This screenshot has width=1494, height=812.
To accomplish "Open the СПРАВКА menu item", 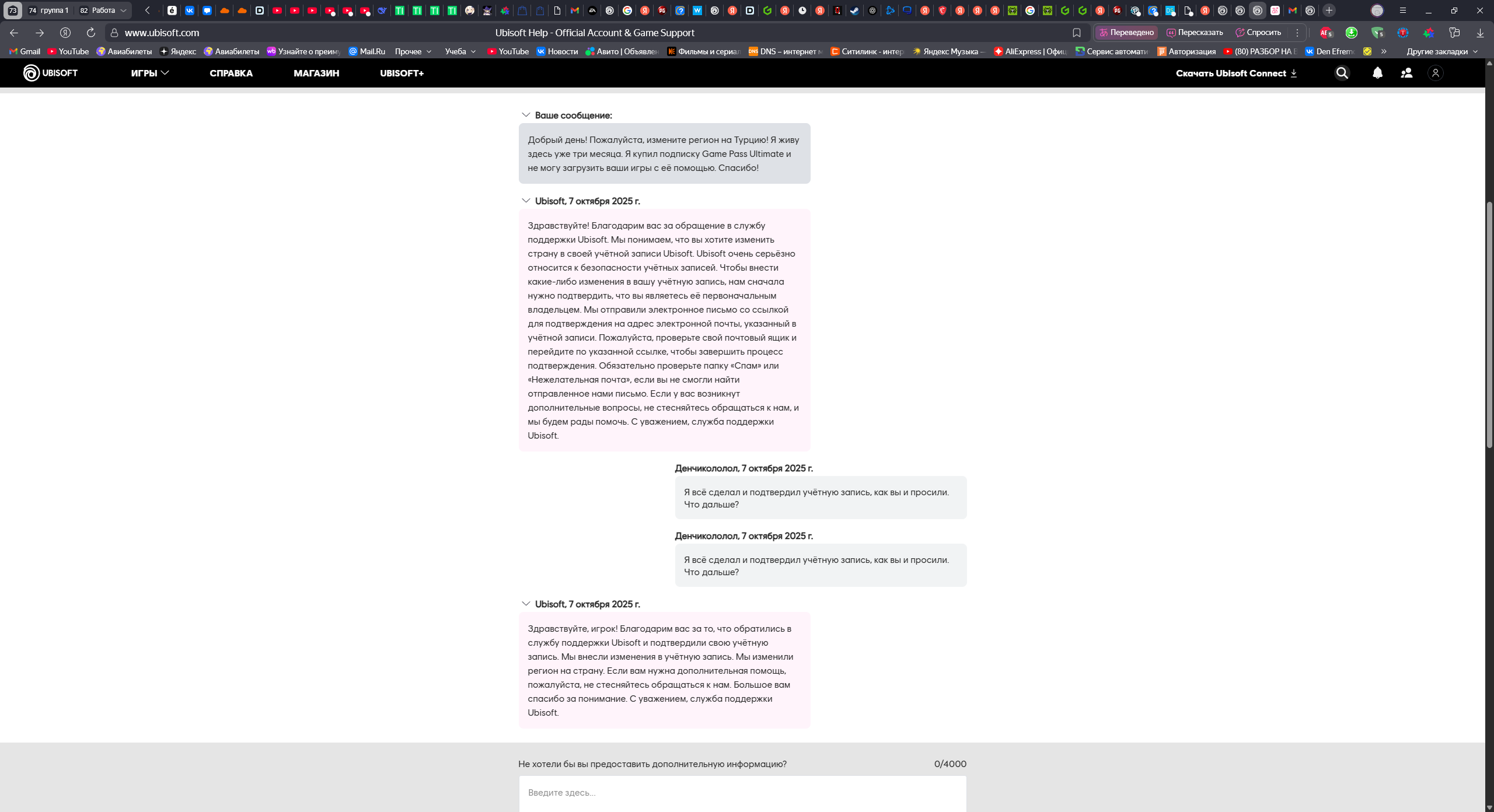I will tap(231, 73).
